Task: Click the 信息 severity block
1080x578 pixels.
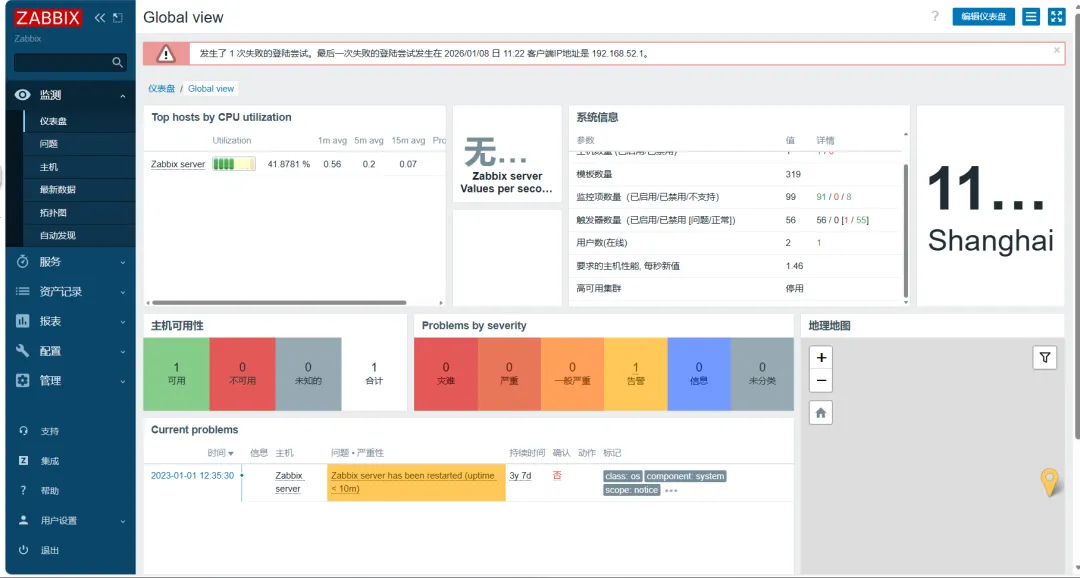Action: coord(699,374)
